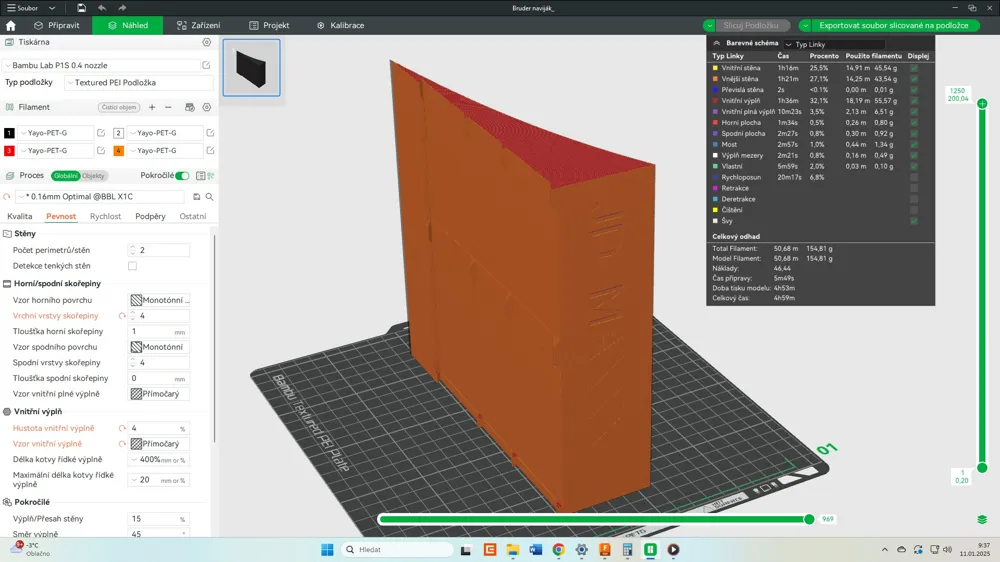Enable the Detekce tenkých stěn checkbox
This screenshot has width=1000, height=562.
[132, 266]
